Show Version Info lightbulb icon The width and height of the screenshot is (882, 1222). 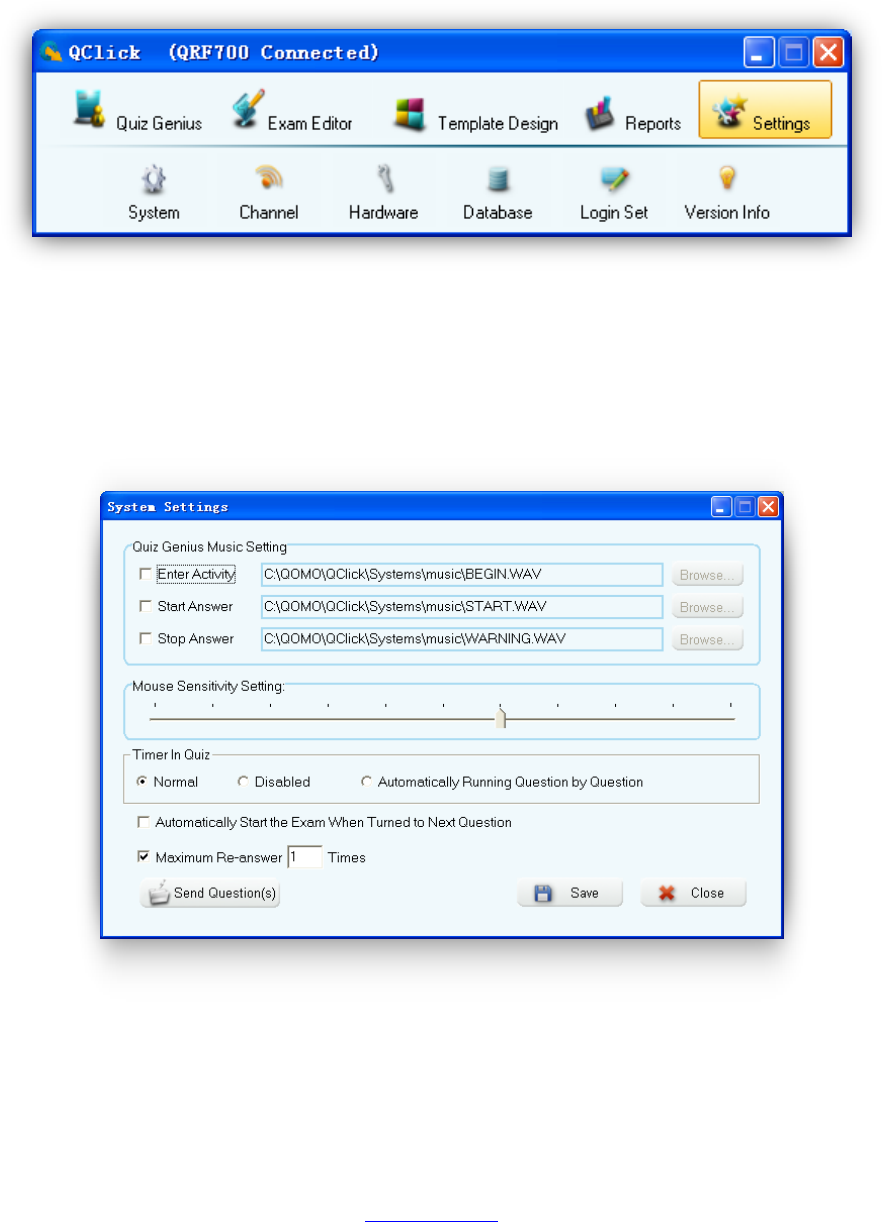(727, 178)
